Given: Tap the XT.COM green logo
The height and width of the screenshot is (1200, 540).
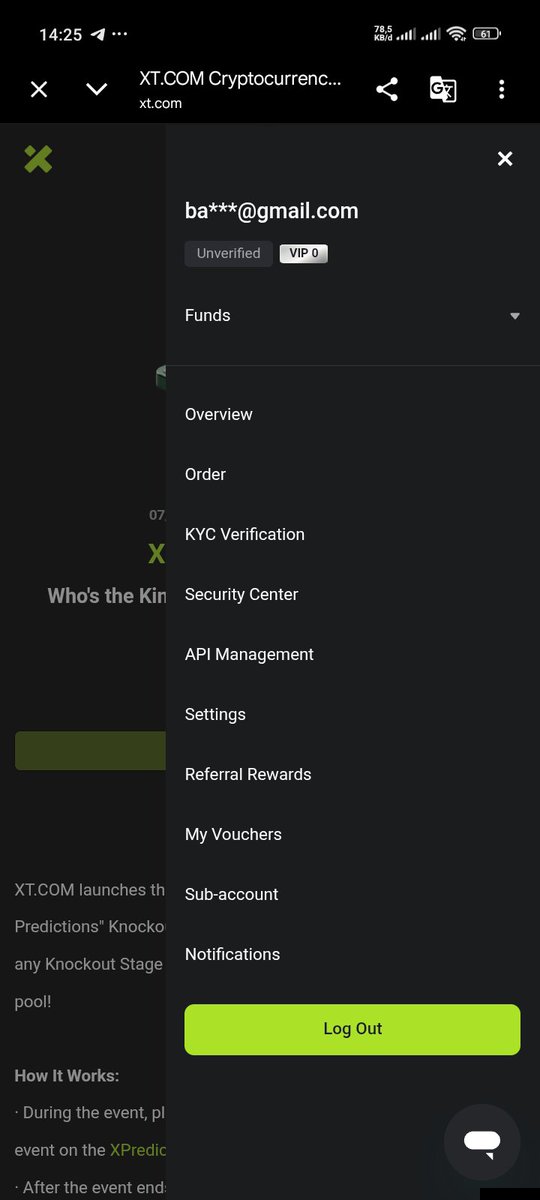Looking at the screenshot, I should (x=38, y=159).
